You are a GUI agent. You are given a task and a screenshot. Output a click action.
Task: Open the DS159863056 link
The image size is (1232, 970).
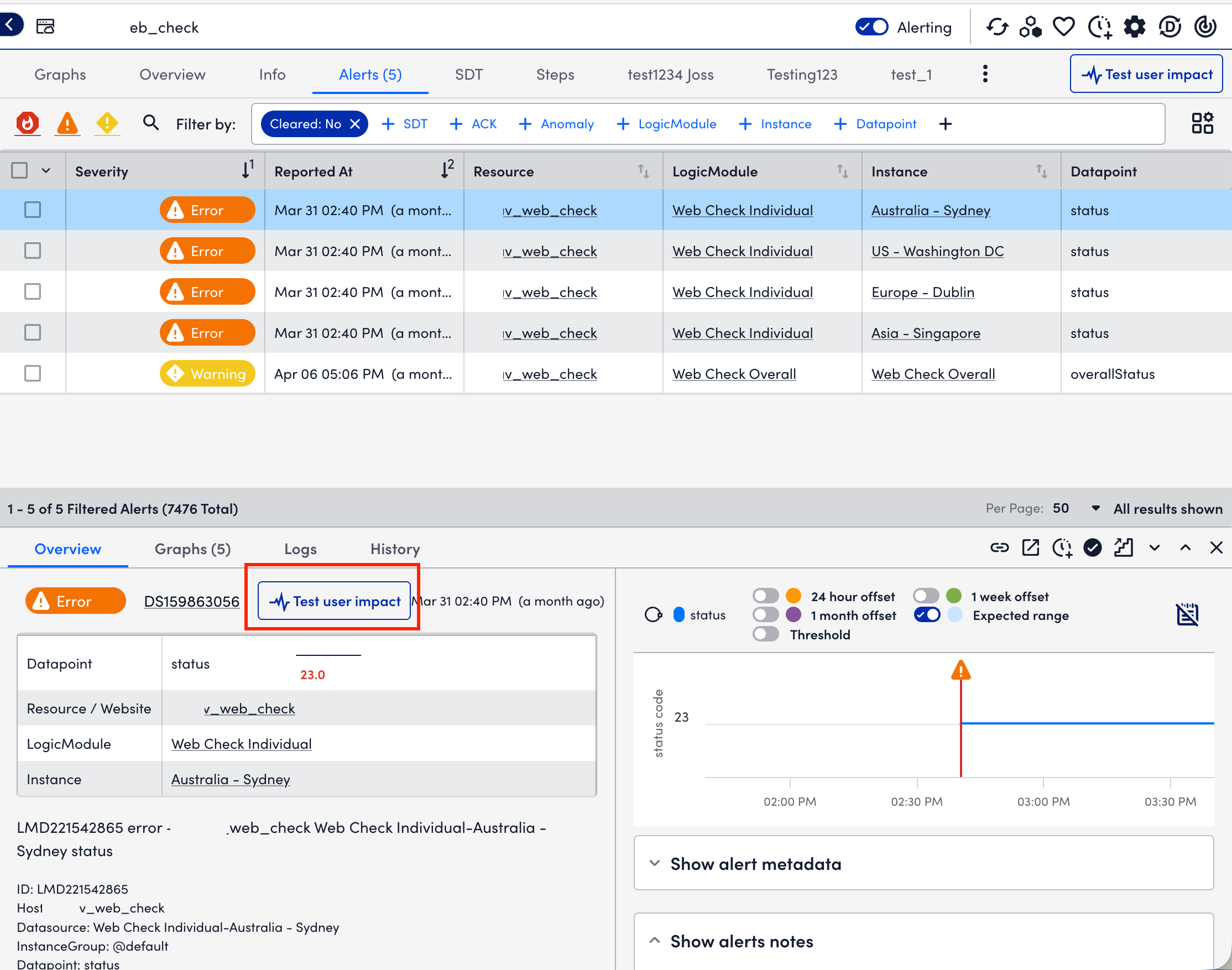191,601
